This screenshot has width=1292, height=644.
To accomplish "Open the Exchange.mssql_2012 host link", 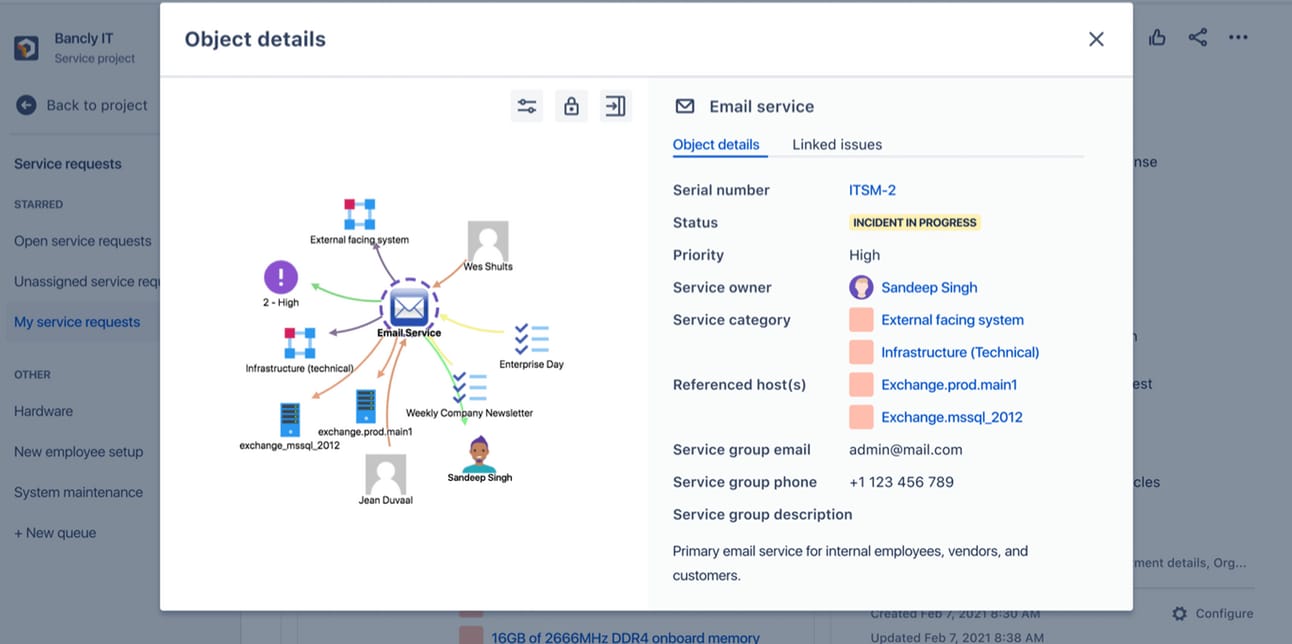I will tap(952, 417).
